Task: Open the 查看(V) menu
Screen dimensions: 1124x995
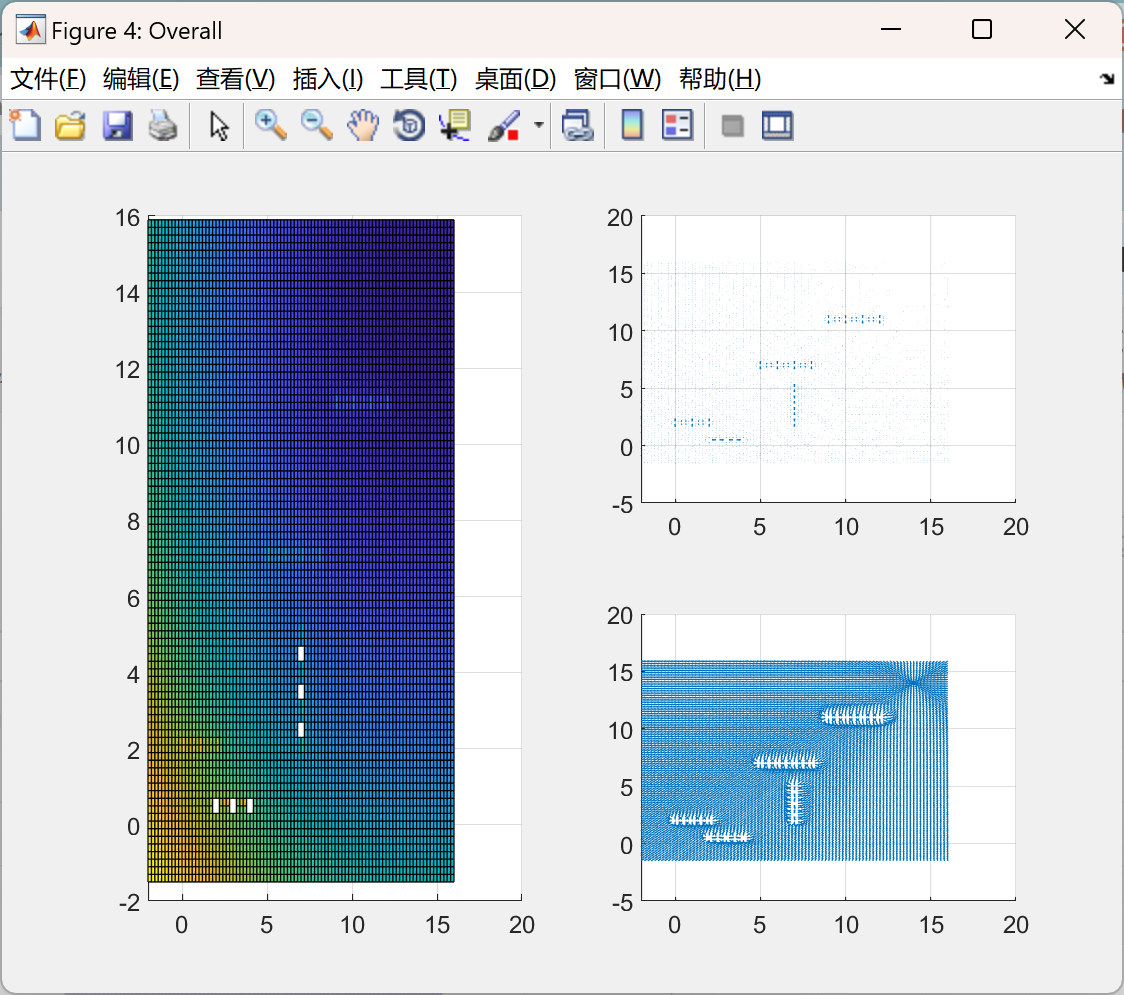Action: coord(235,79)
